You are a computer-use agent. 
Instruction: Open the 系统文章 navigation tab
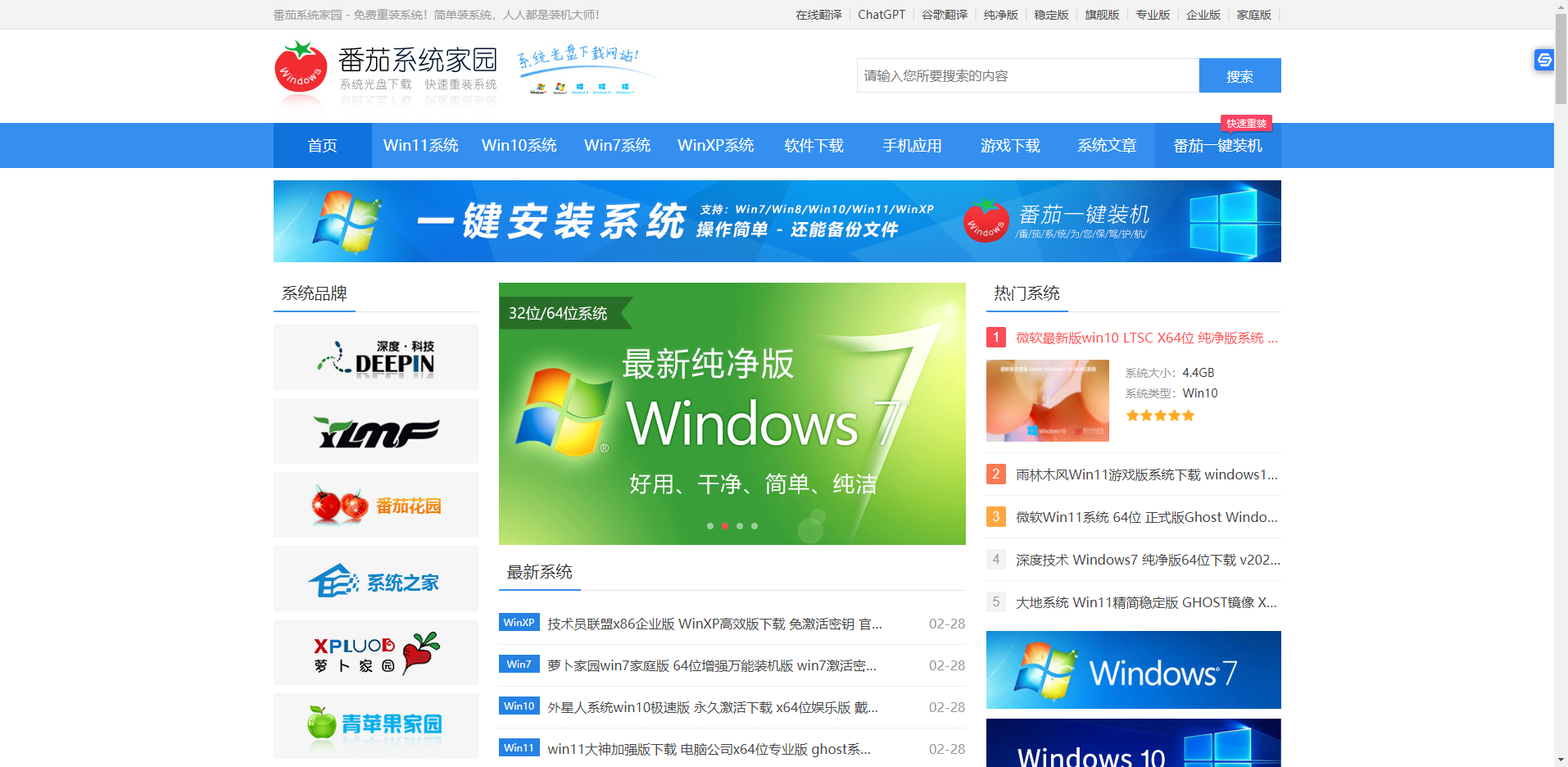1108,146
